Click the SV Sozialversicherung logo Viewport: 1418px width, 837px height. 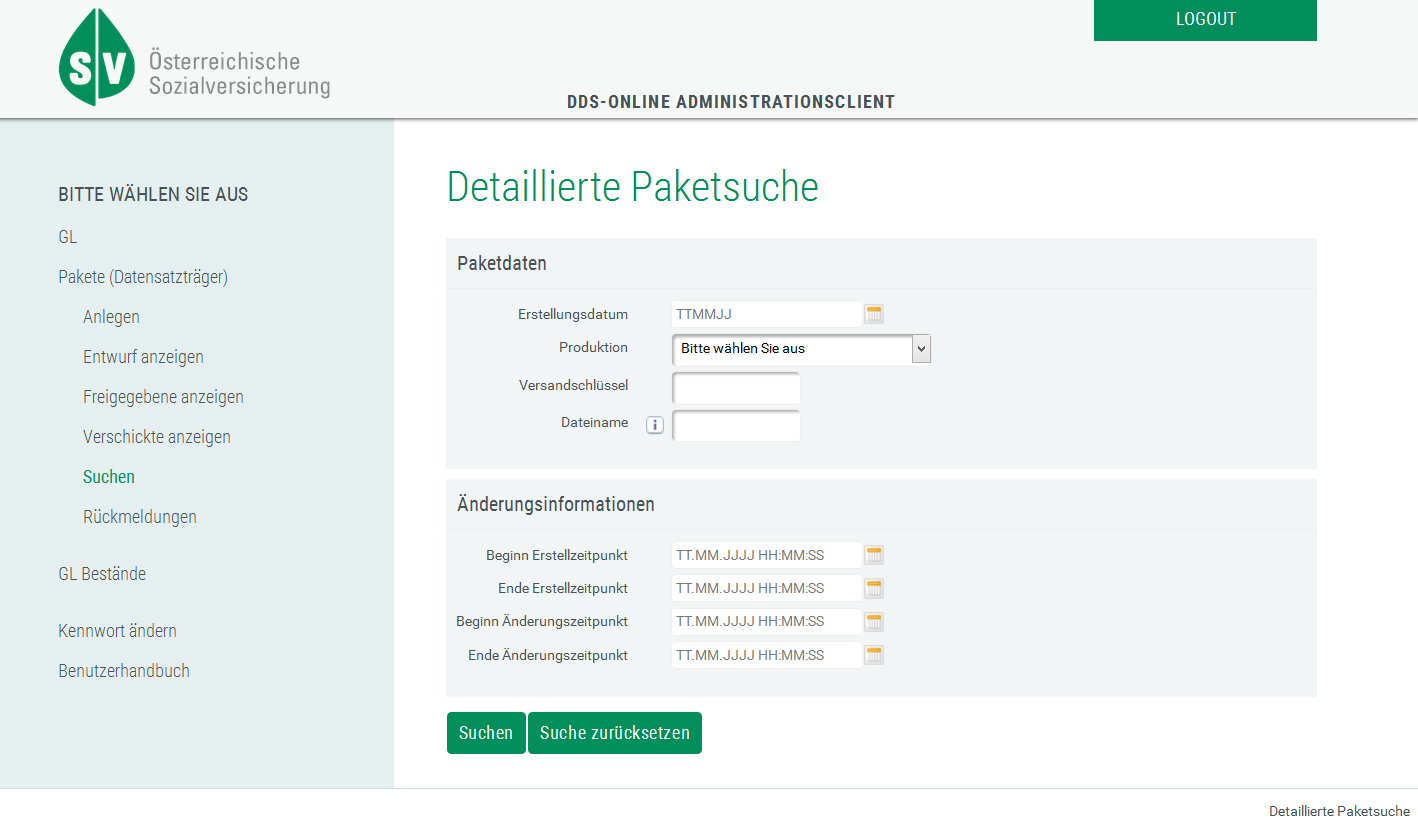click(195, 58)
